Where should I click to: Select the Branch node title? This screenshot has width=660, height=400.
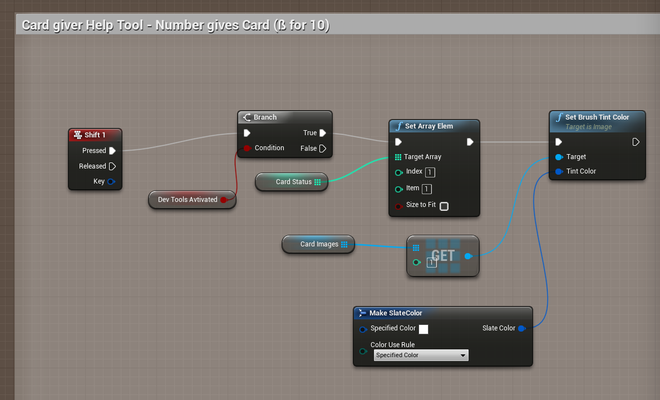[x=265, y=117]
